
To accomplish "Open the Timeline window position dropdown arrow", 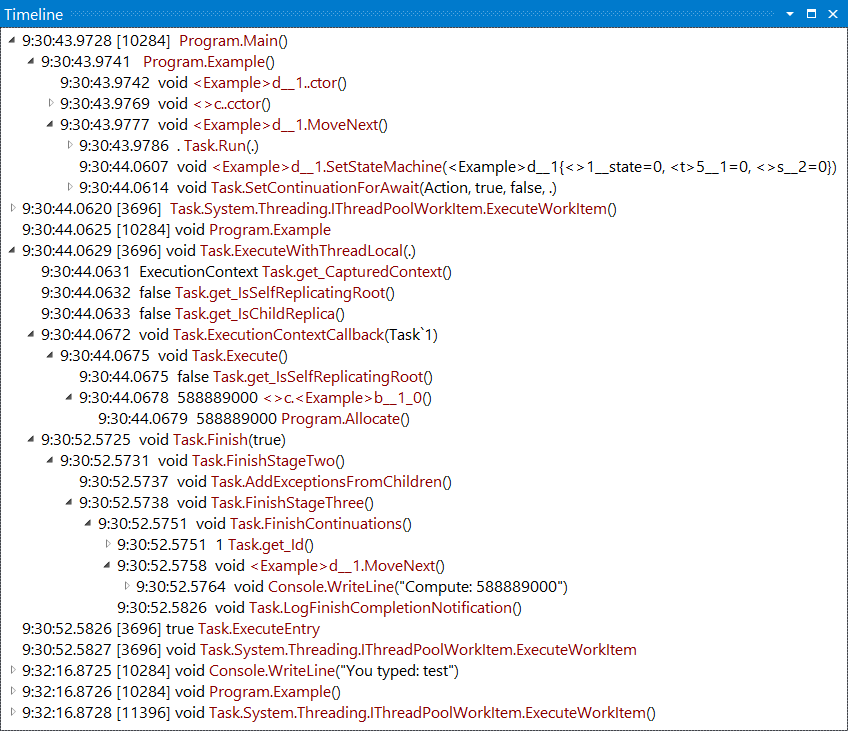I will [790, 14].
